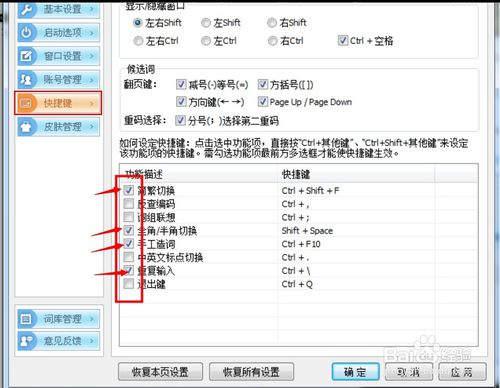The height and width of the screenshot is (388, 500).
Task: Click the keyboard icon for 快捷键
Action: point(26,103)
